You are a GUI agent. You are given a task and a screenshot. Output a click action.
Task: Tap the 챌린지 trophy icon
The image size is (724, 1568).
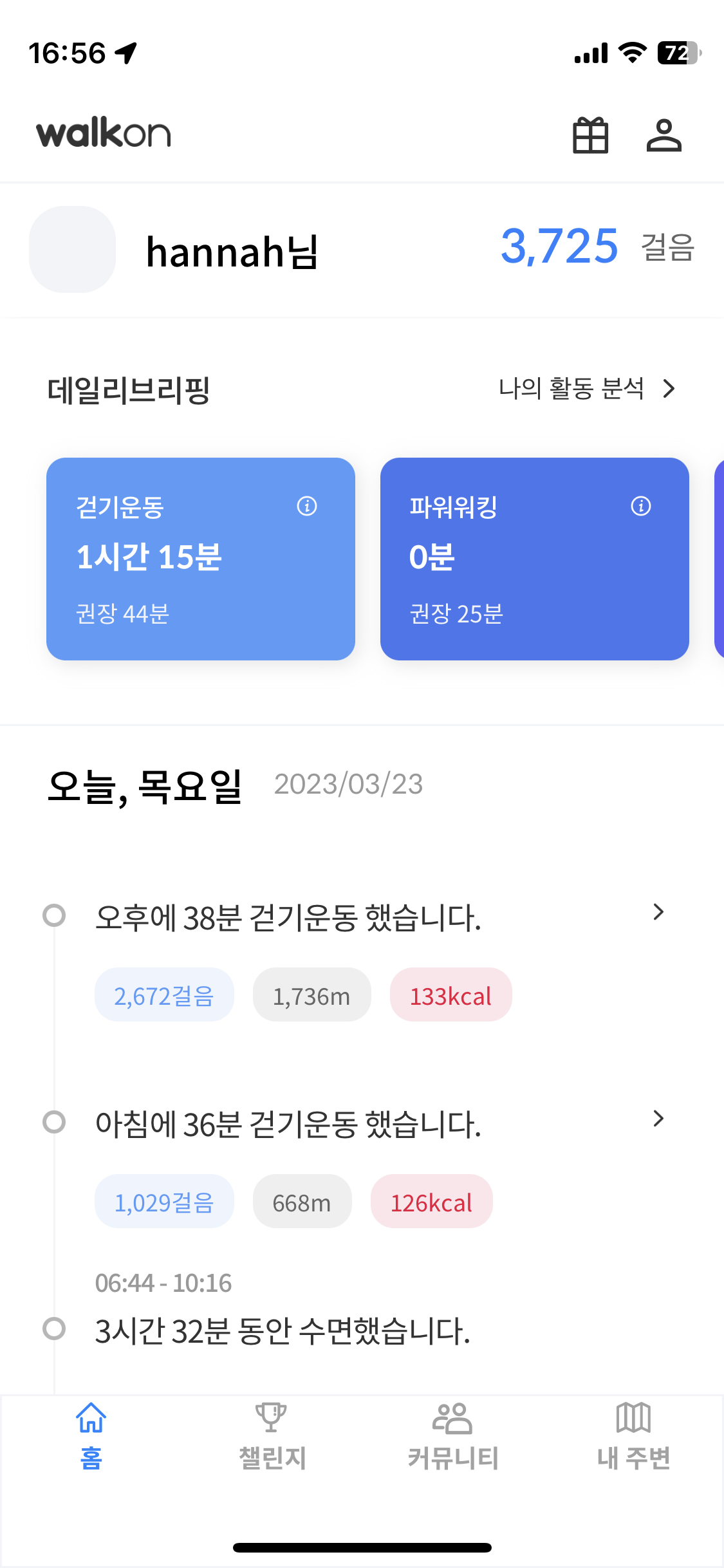[271, 1418]
